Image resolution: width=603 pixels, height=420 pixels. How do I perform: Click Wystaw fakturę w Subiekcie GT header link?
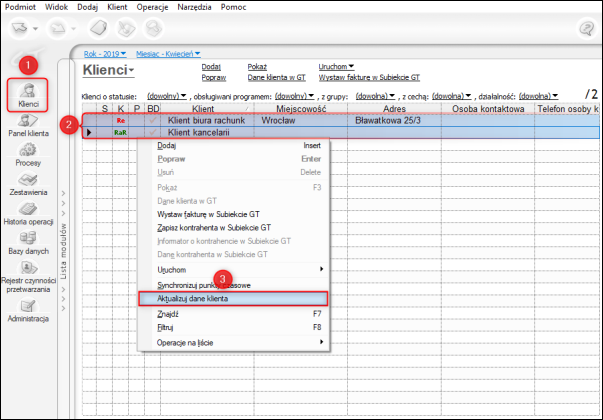click(x=369, y=77)
